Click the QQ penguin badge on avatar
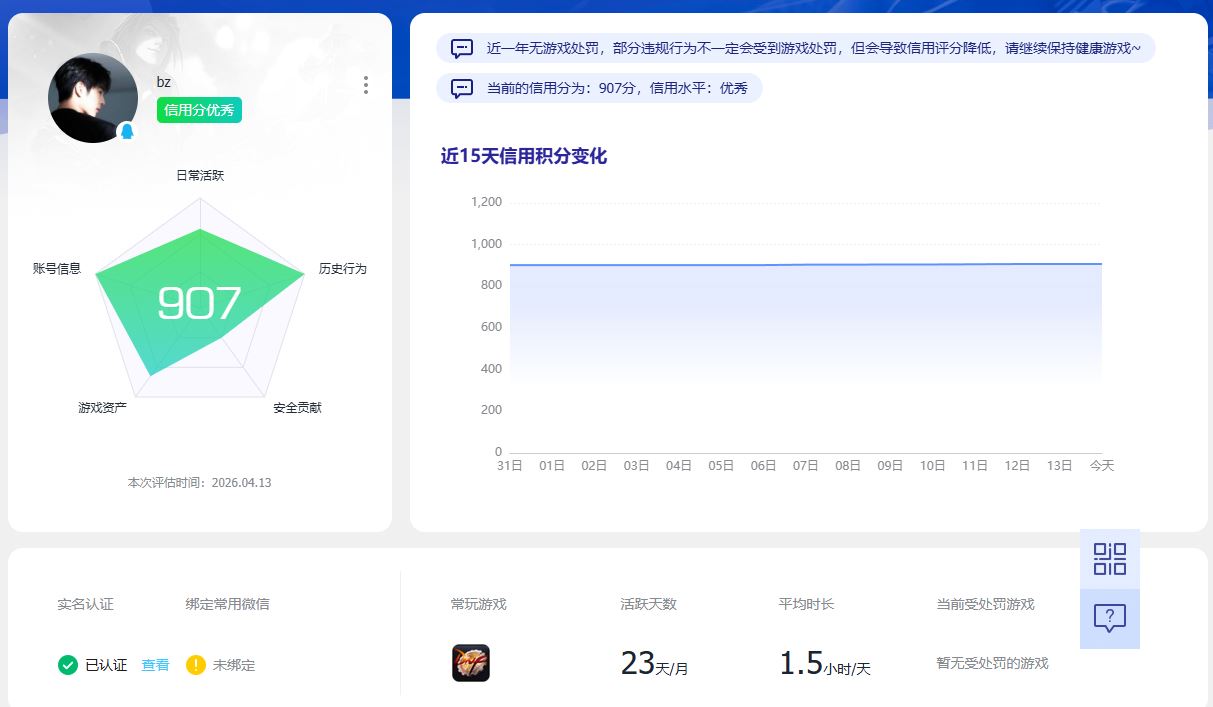Screen dimensions: 1213x707 point(127,131)
